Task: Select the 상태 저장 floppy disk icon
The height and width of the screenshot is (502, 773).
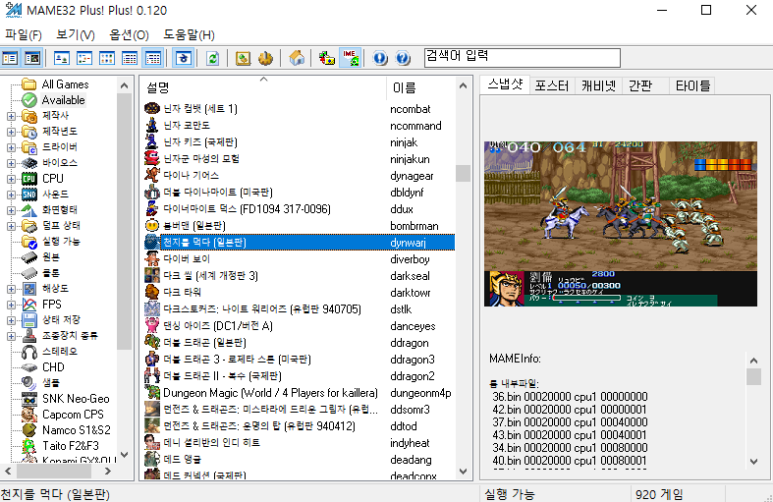Action: coord(29,320)
